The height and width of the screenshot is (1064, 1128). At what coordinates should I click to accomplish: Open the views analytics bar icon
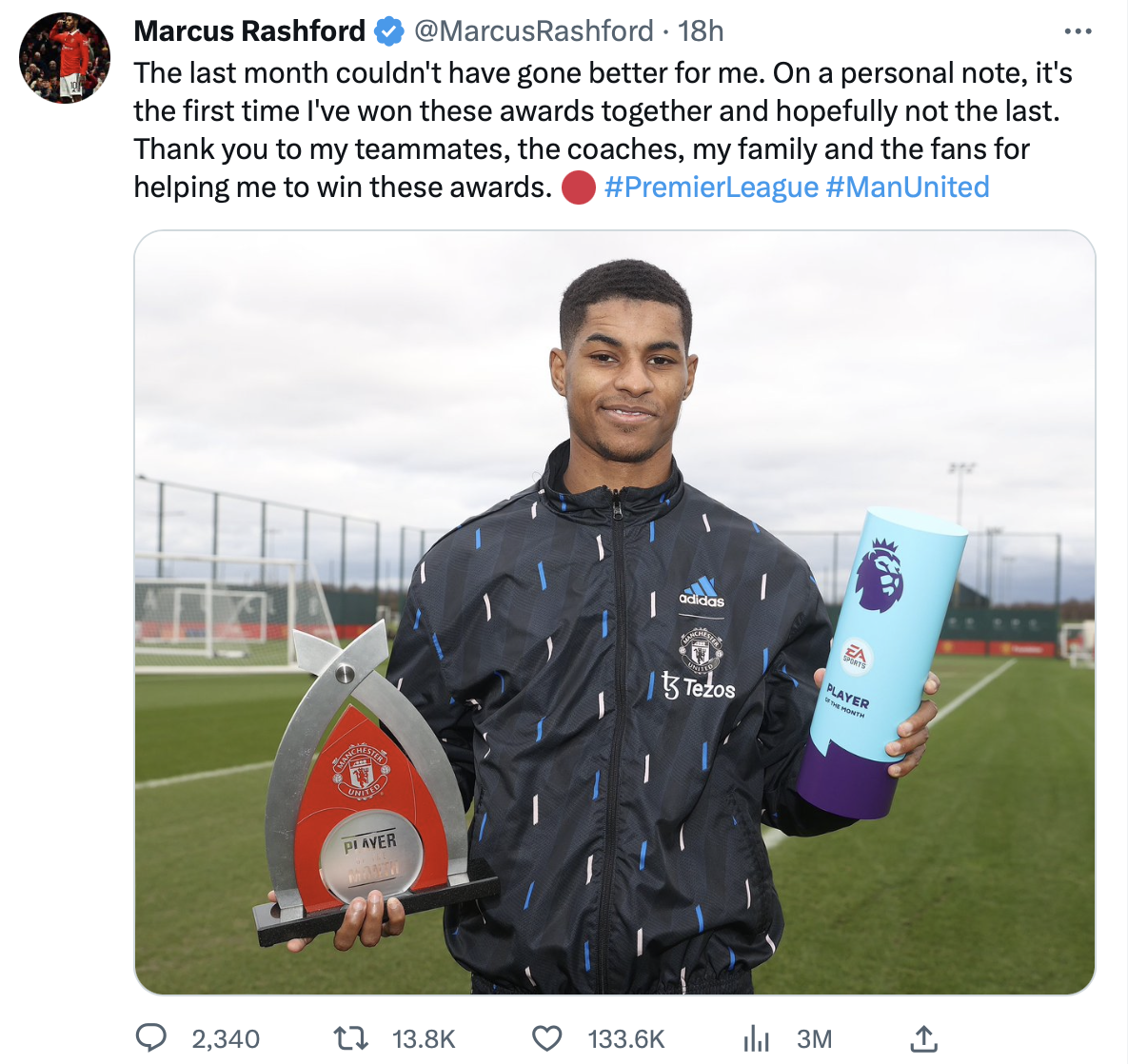point(756,1039)
